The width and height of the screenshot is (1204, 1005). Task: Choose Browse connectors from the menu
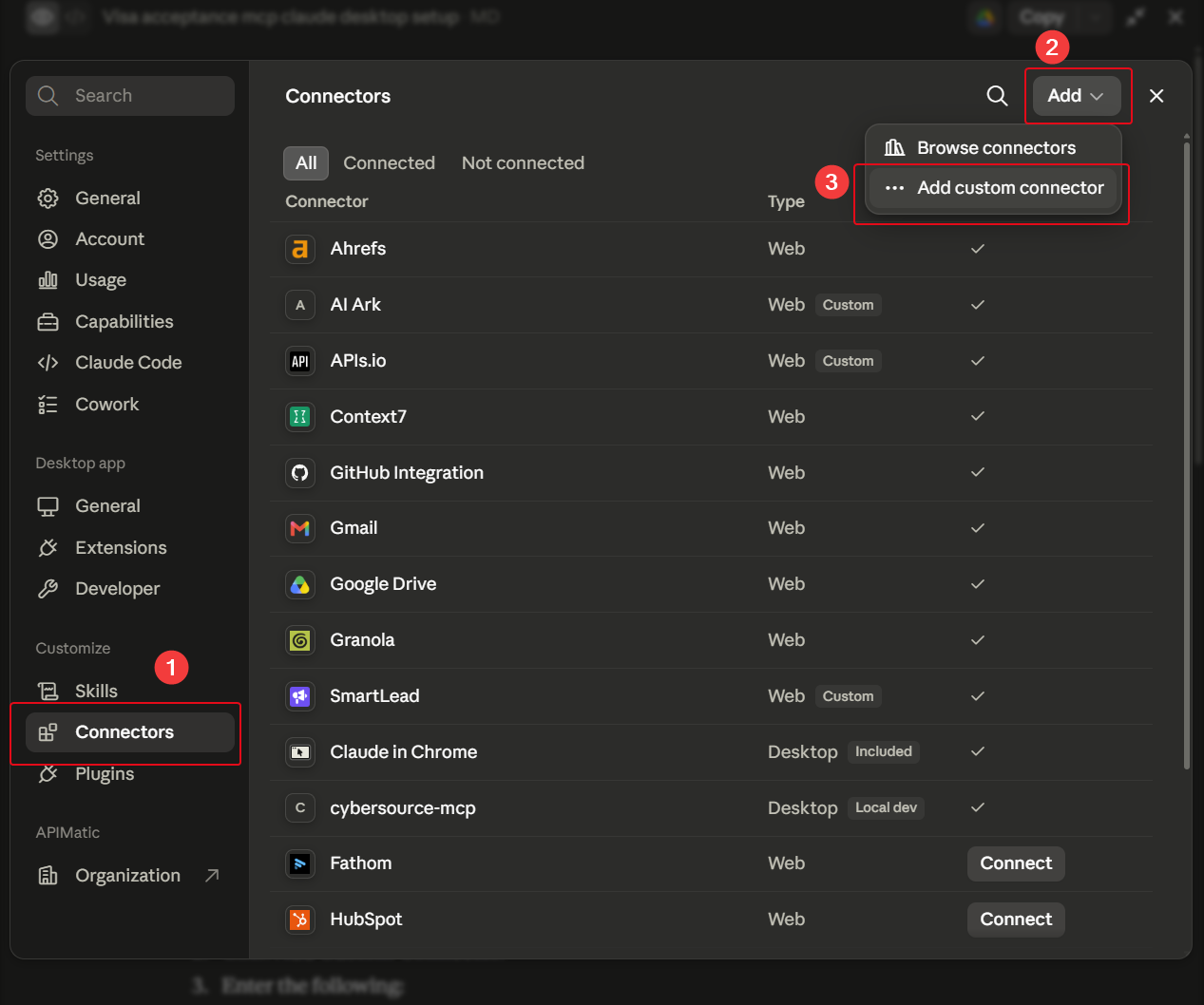click(994, 148)
